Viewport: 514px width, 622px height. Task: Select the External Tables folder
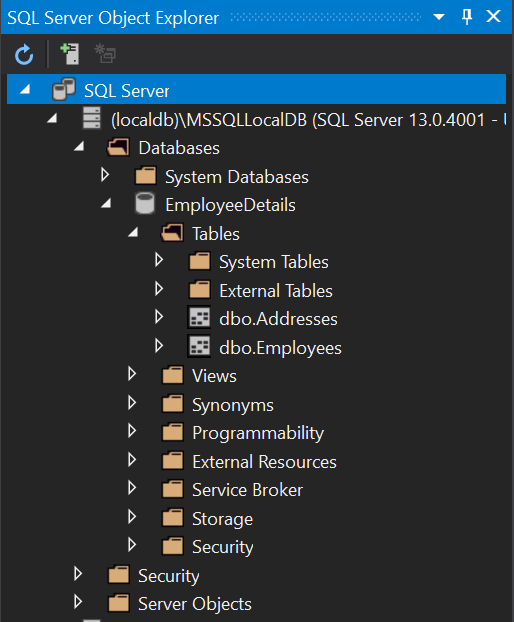276,291
